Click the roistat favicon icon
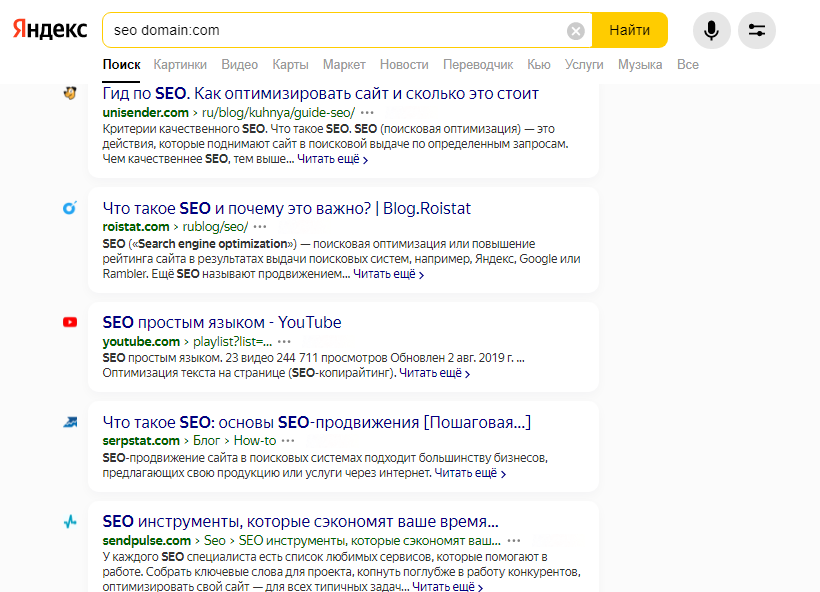820x592 pixels. (70, 208)
